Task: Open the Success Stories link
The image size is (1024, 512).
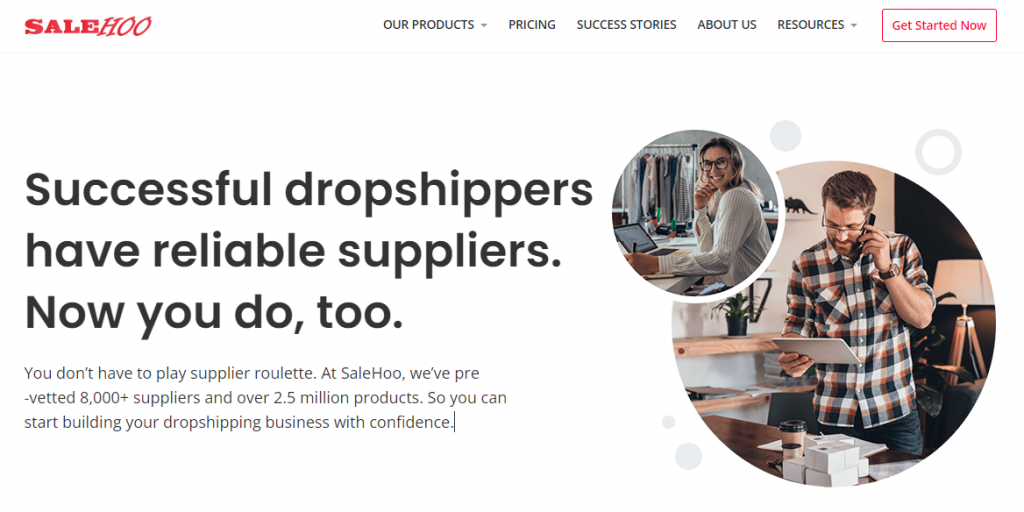Action: coord(626,25)
